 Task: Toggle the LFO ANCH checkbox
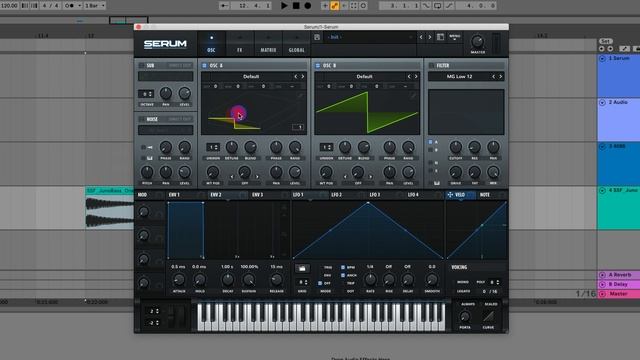pyautogui.click(x=343, y=275)
